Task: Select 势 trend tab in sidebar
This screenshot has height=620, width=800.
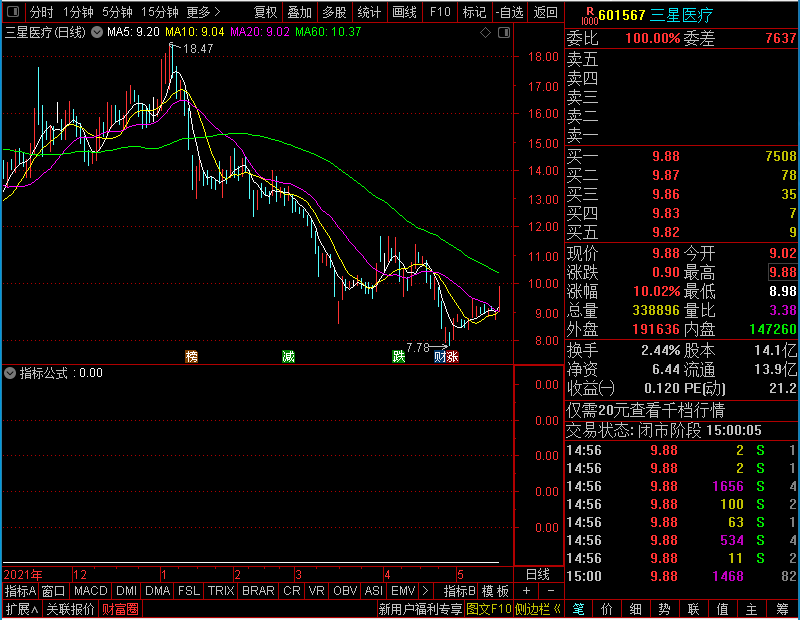Action: pyautogui.click(x=664, y=609)
